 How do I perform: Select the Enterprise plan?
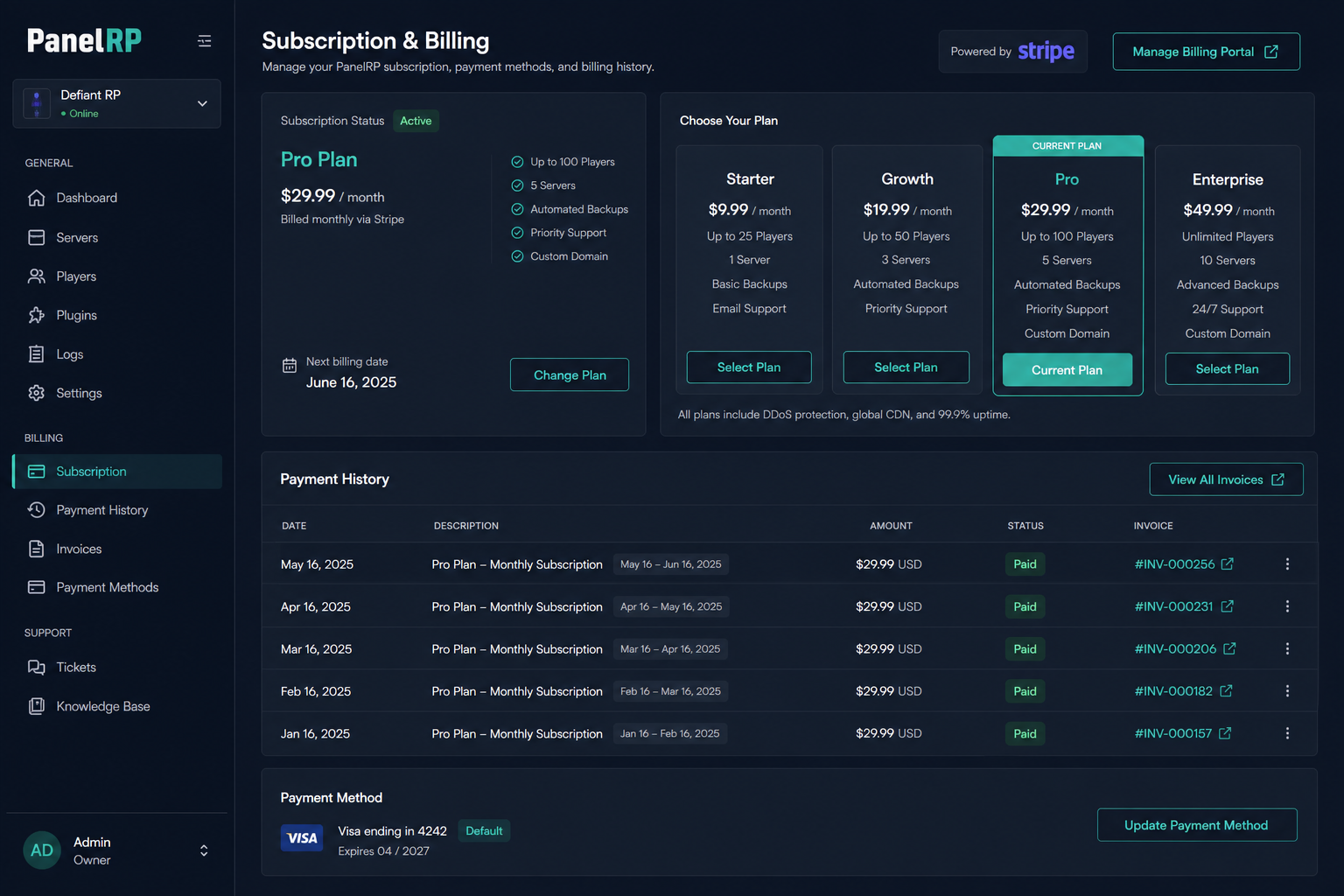click(1227, 368)
